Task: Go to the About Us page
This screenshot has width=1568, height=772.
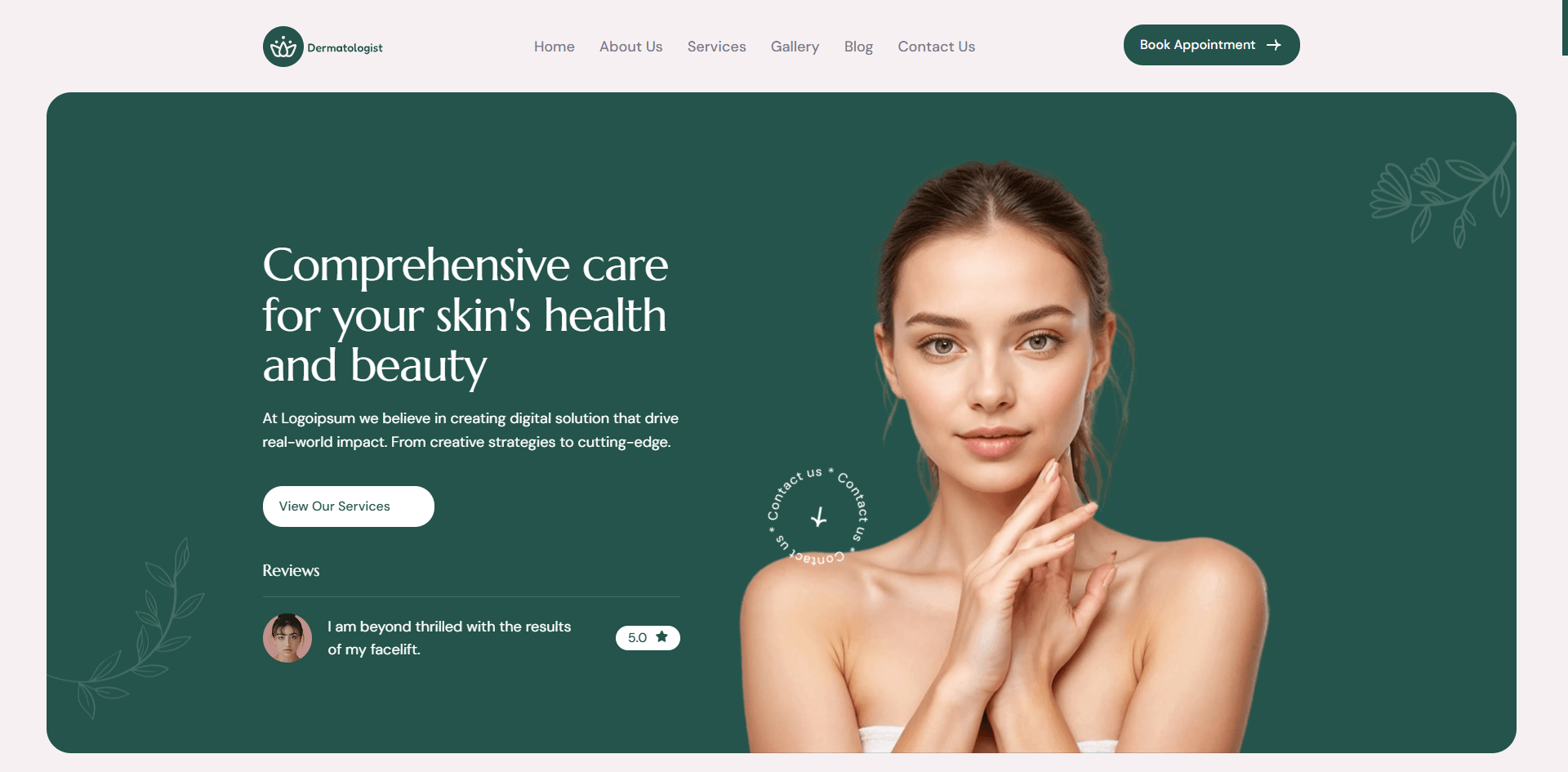Action: click(x=630, y=47)
